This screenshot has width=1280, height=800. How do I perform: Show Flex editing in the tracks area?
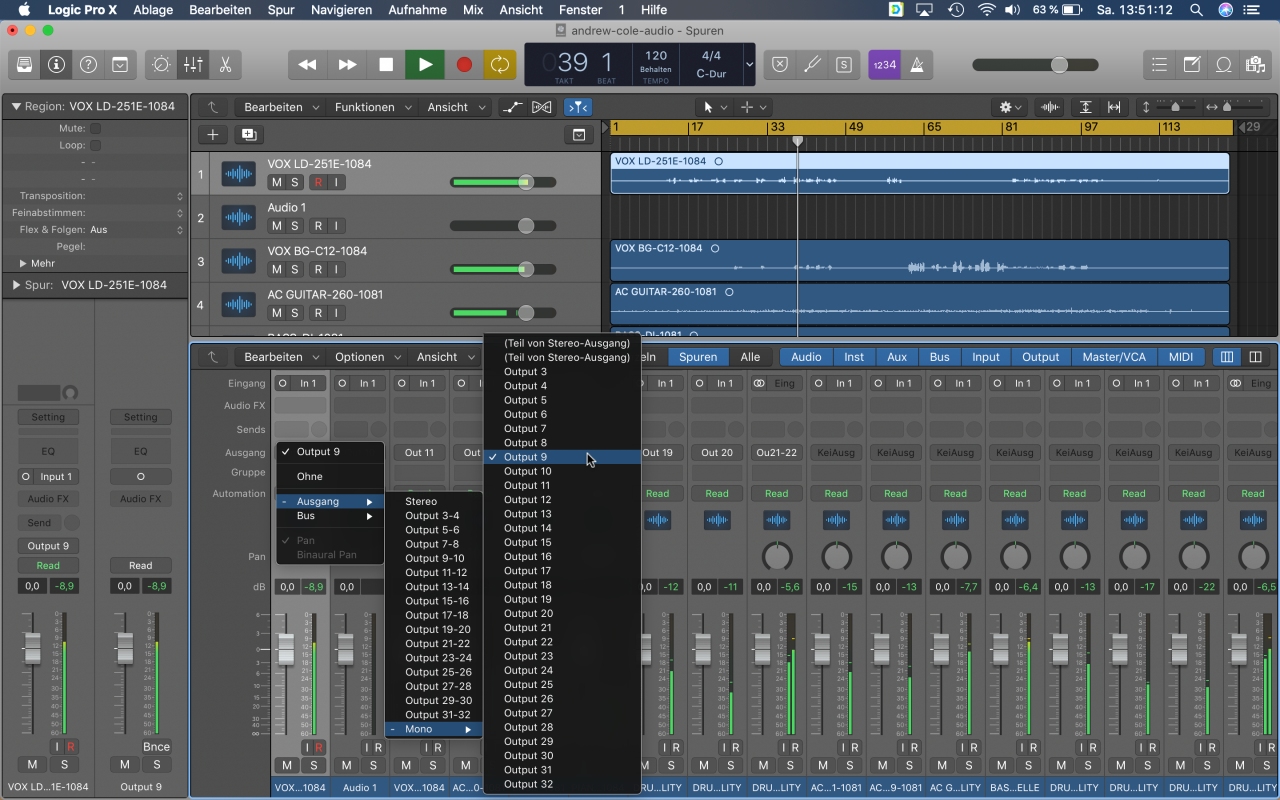pos(542,107)
